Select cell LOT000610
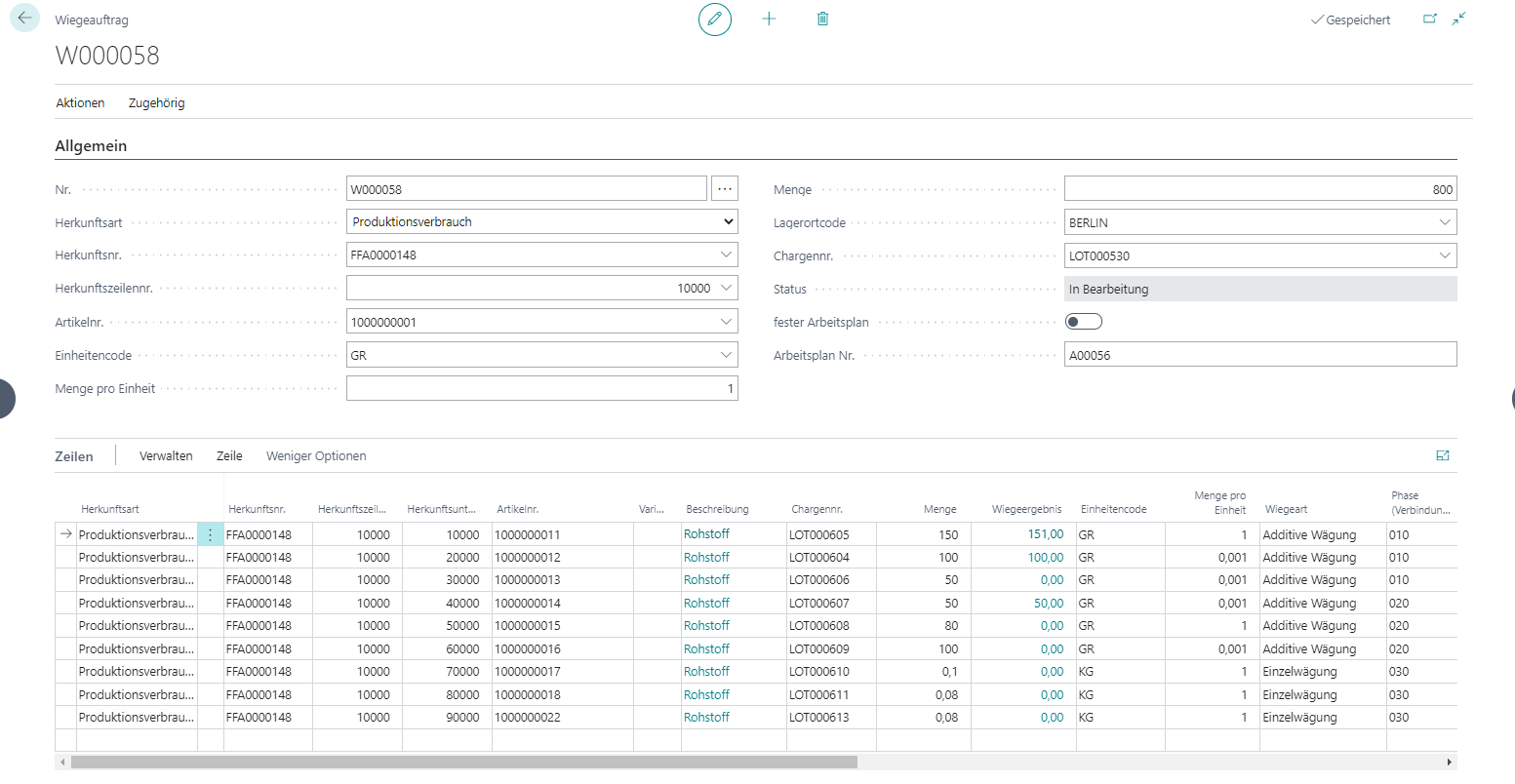 (x=831, y=672)
